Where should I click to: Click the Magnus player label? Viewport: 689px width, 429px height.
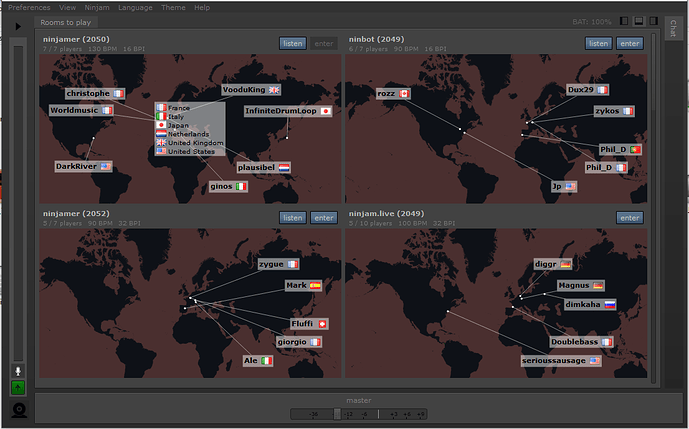coord(580,286)
